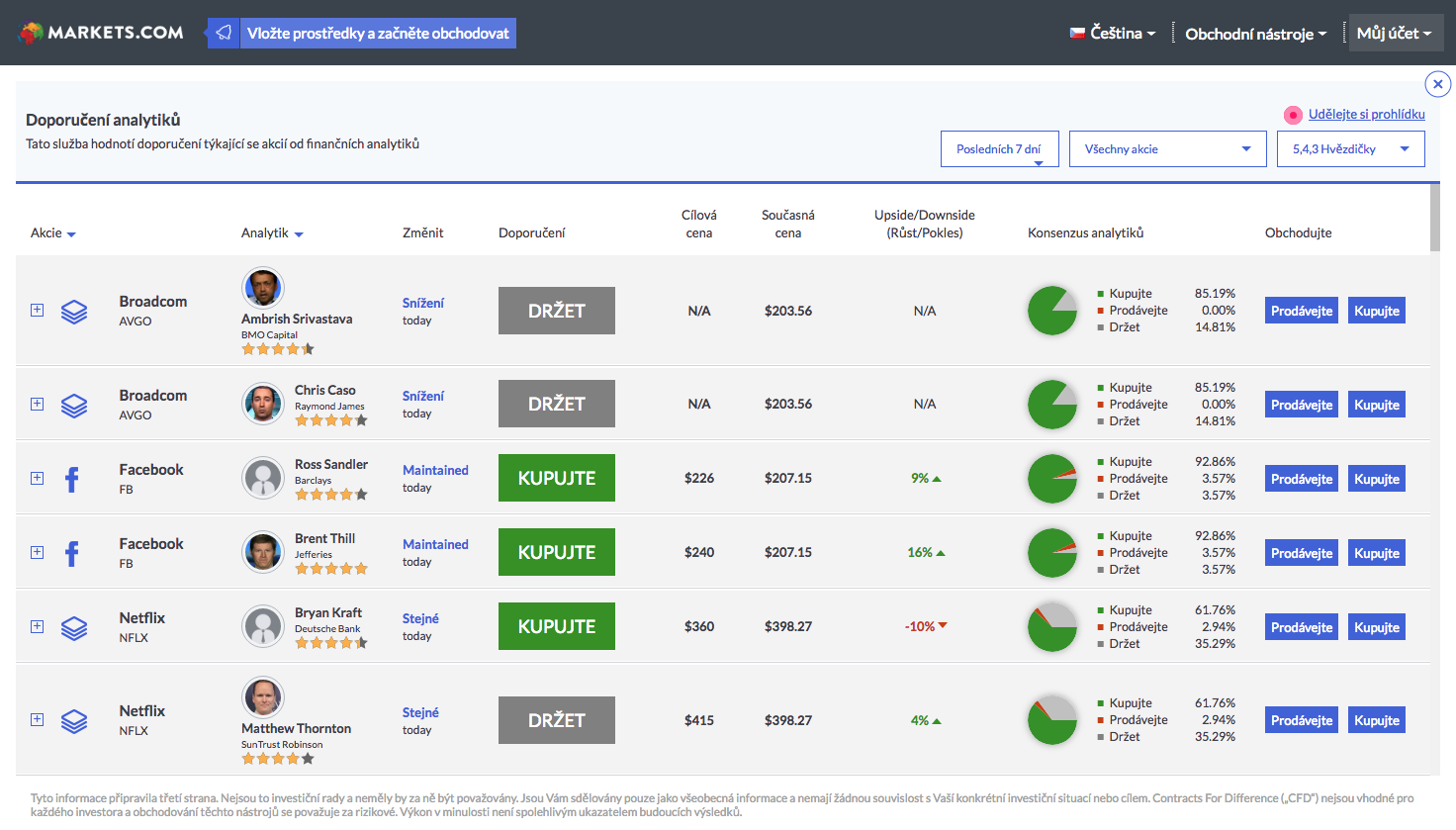The height and width of the screenshot is (830, 1456).
Task: Click the Stejné link in Bryan Kraft row
Action: (x=420, y=618)
